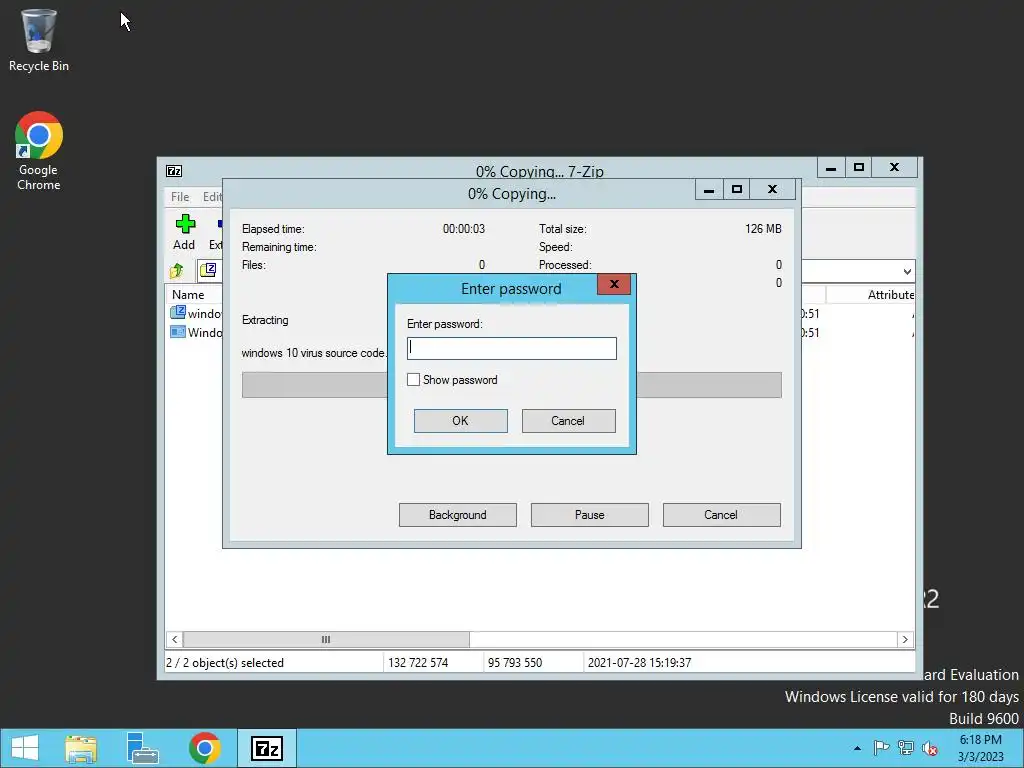The height and width of the screenshot is (768, 1024).
Task: Open the Google Chrome desktop shortcut
Action: (x=39, y=151)
